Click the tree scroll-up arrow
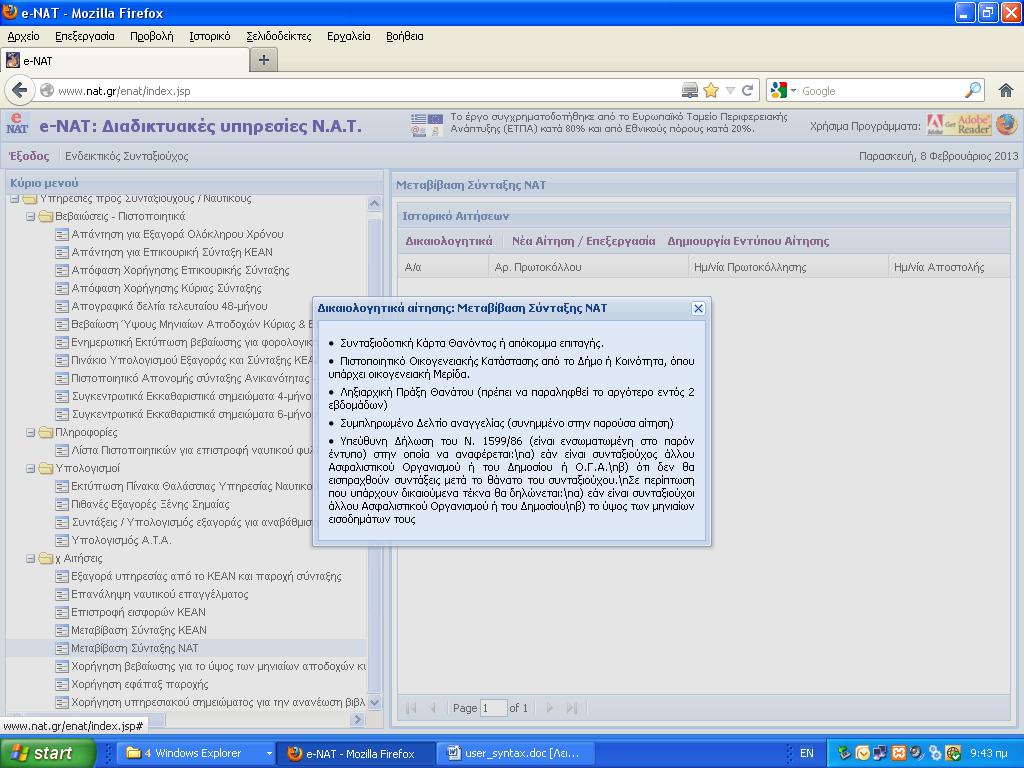This screenshot has width=1024, height=768. tap(374, 203)
